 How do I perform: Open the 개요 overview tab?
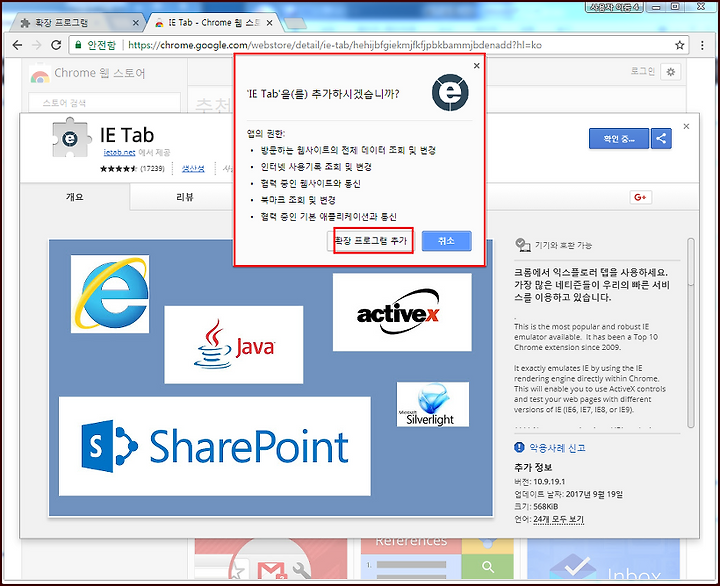pyautogui.click(x=74, y=197)
